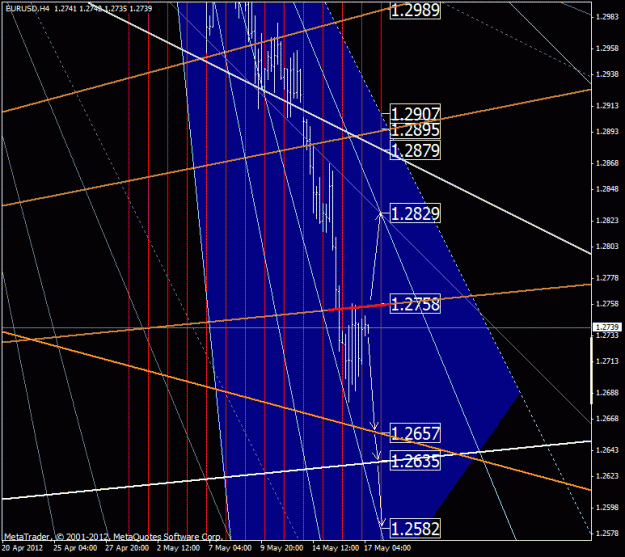Click the 9 May 20:00 time label
The height and width of the screenshot is (557, 625).
point(282,548)
